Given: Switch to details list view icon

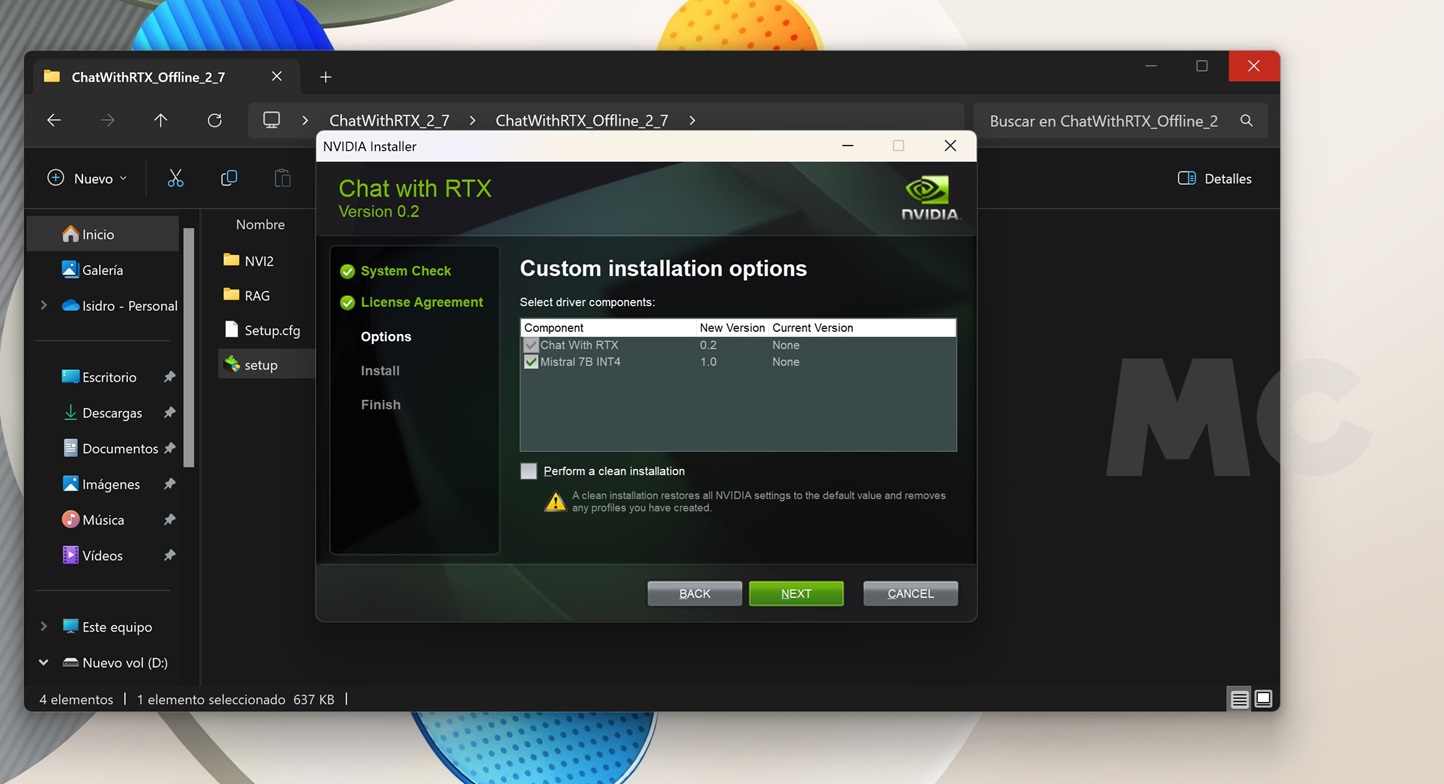Looking at the screenshot, I should pos(1239,699).
